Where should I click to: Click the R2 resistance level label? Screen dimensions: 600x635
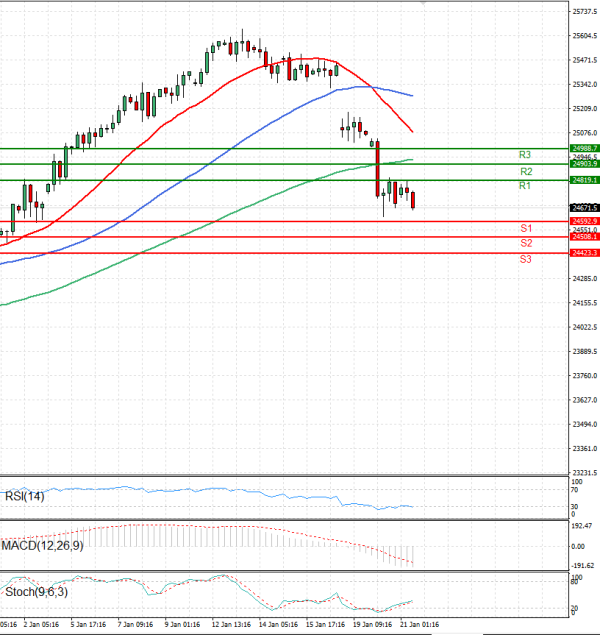coord(525,172)
